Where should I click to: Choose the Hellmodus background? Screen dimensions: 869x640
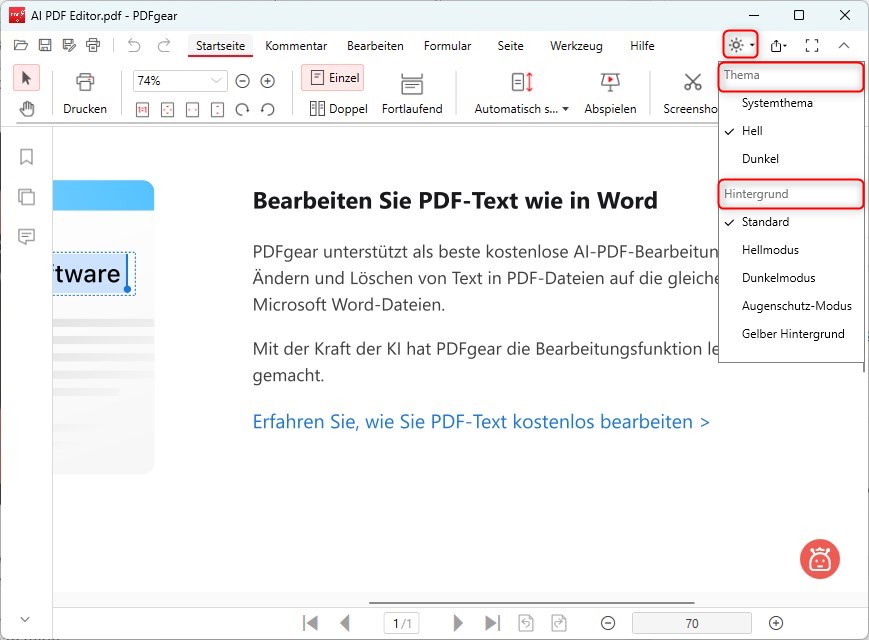click(x=791, y=250)
